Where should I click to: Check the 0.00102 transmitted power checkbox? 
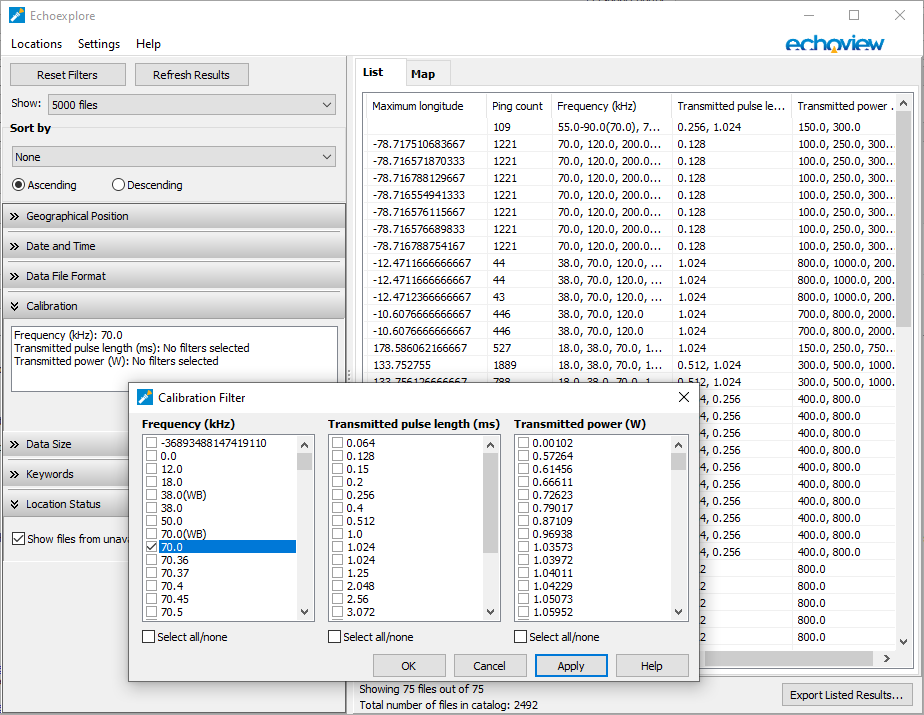pyautogui.click(x=523, y=443)
